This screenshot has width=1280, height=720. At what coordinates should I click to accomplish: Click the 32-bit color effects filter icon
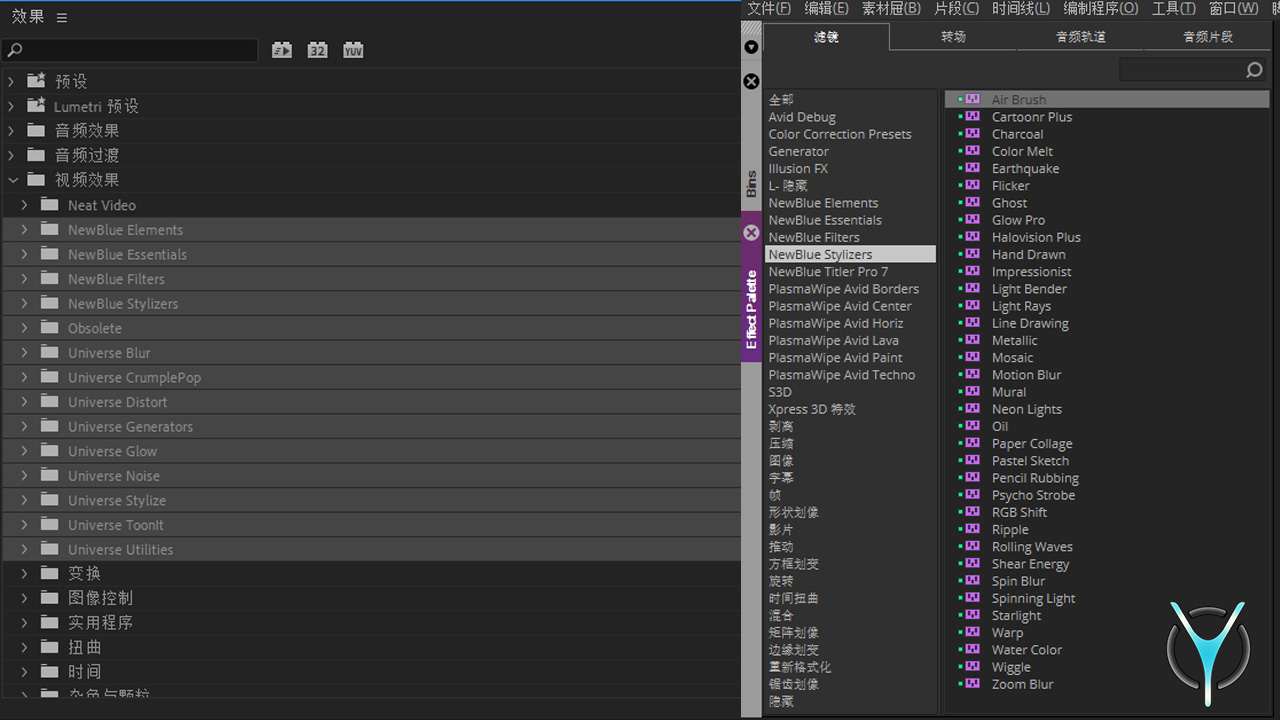[x=317, y=49]
